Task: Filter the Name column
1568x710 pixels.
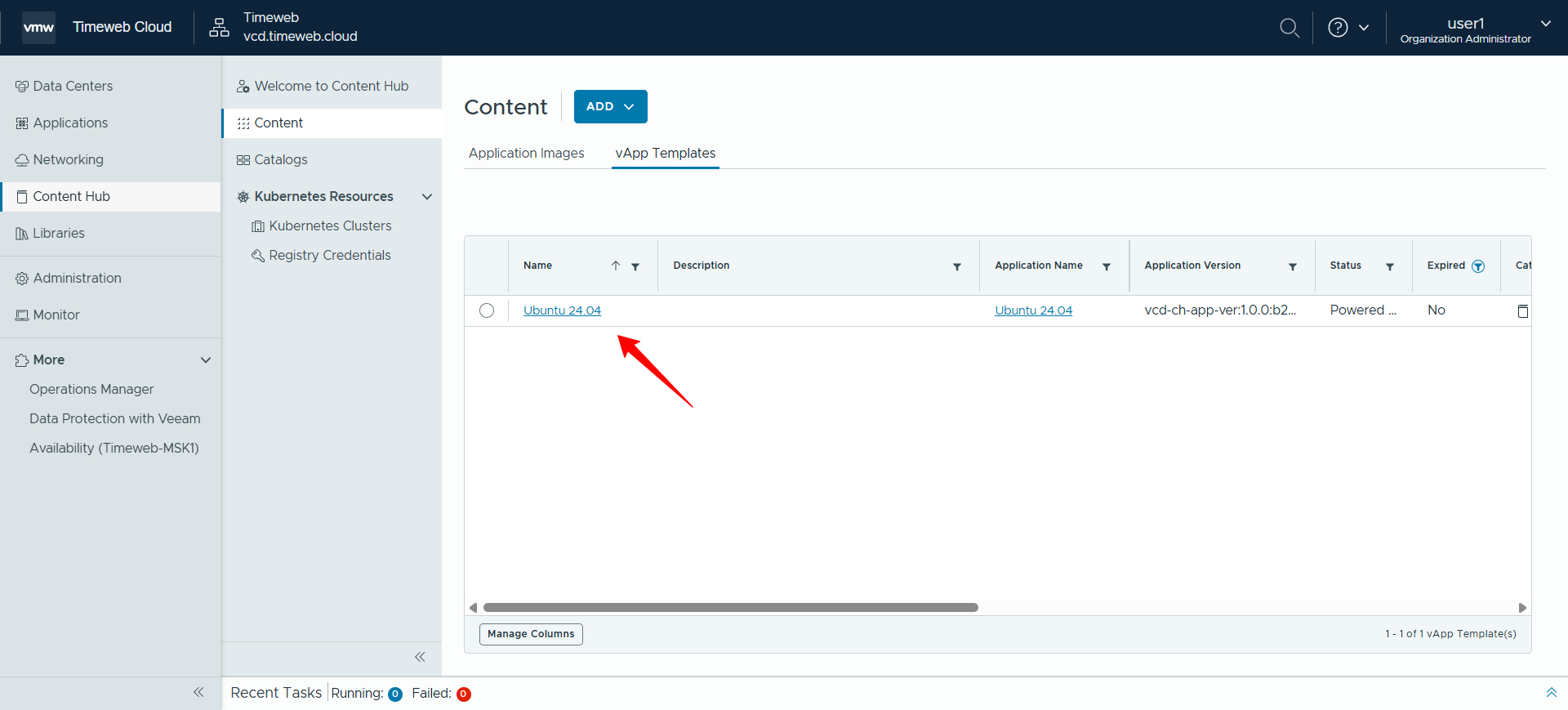Action: [635, 266]
